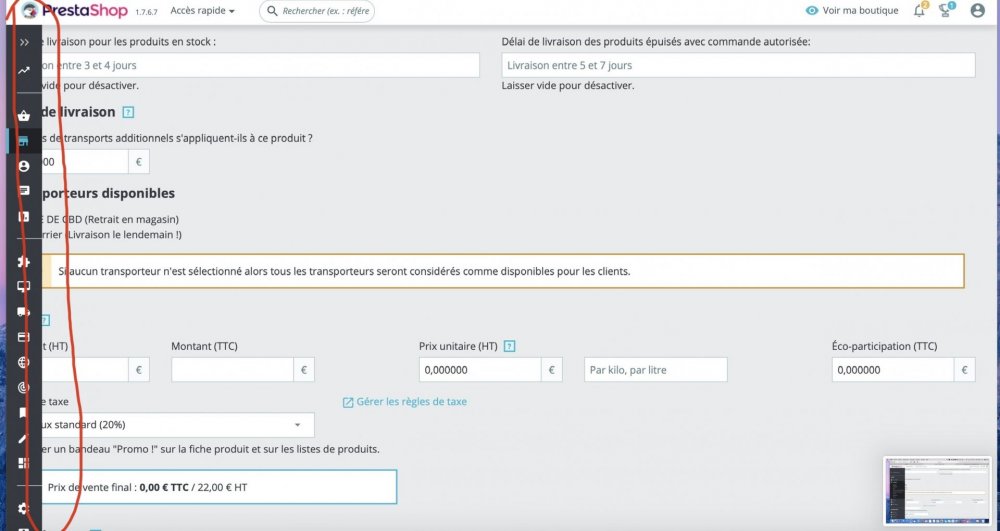The height and width of the screenshot is (531, 1000).
Task: Open Customers person icon in sidebar
Action: 24,166
